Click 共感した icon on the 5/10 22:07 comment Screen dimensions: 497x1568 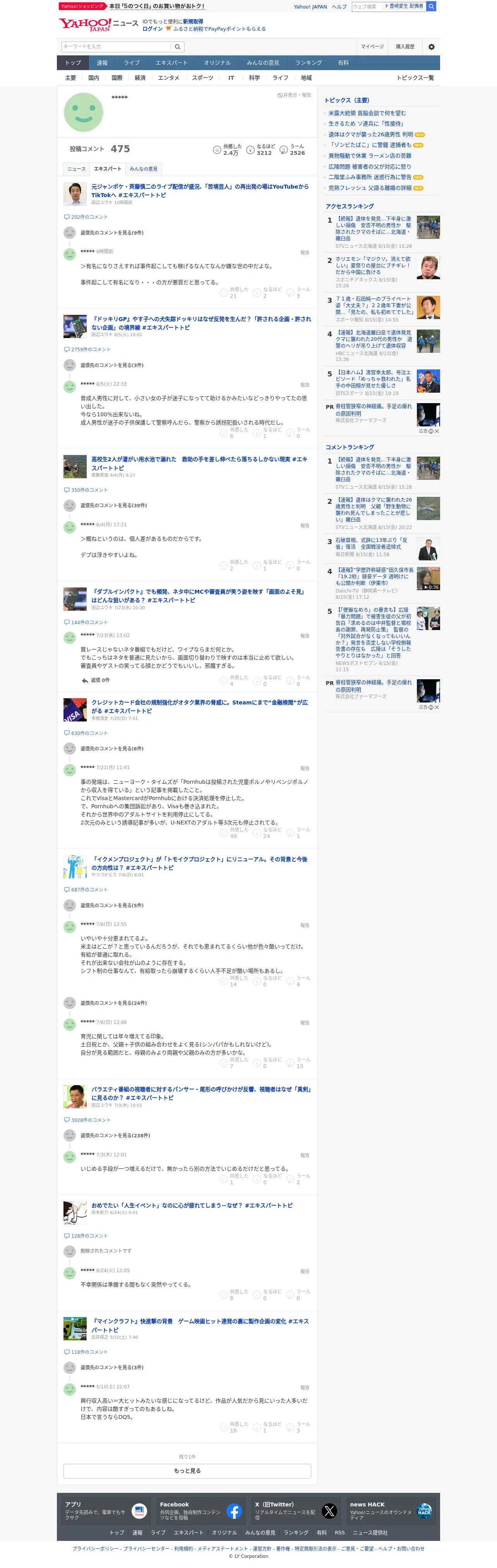click(223, 1427)
